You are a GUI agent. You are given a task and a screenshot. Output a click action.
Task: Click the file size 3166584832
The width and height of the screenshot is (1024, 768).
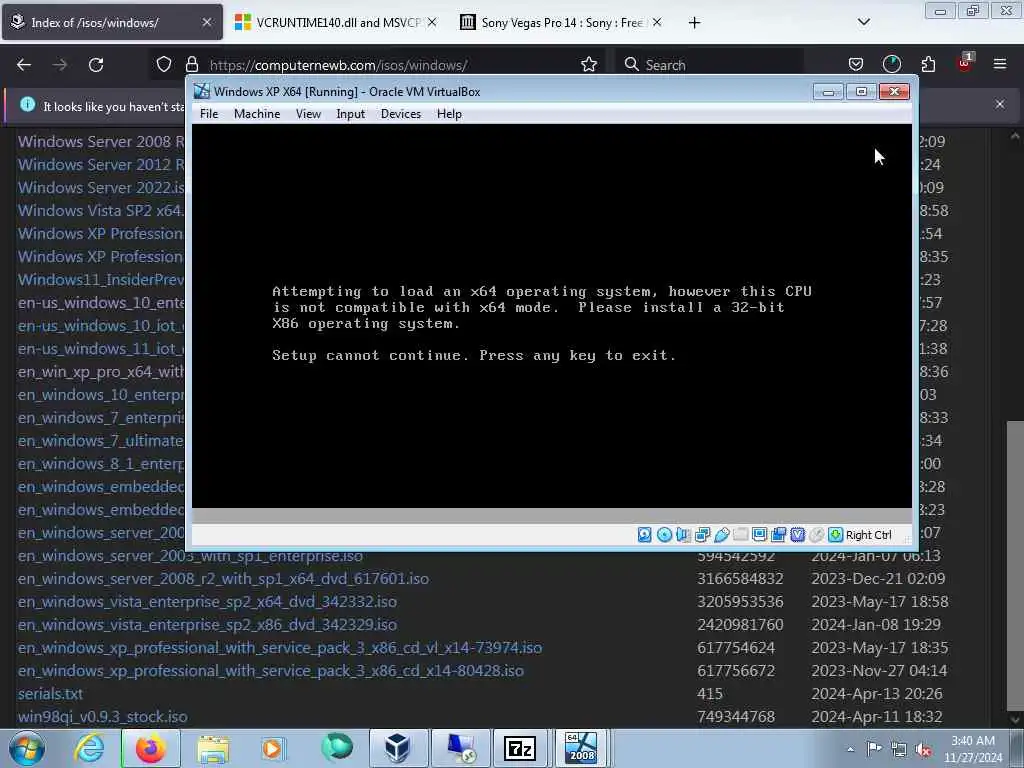[x=740, y=579]
